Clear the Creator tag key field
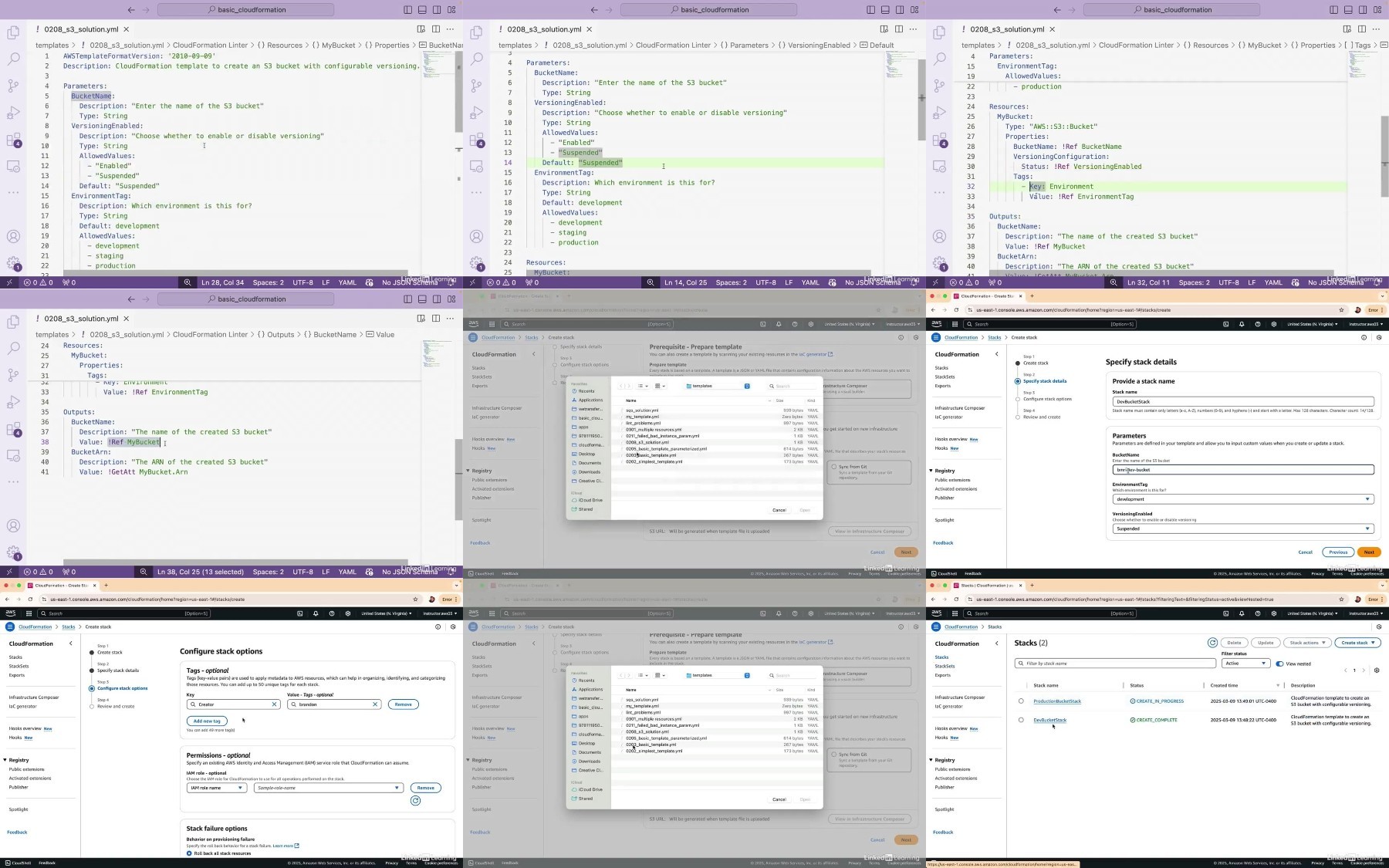1389x868 pixels. pos(274,704)
